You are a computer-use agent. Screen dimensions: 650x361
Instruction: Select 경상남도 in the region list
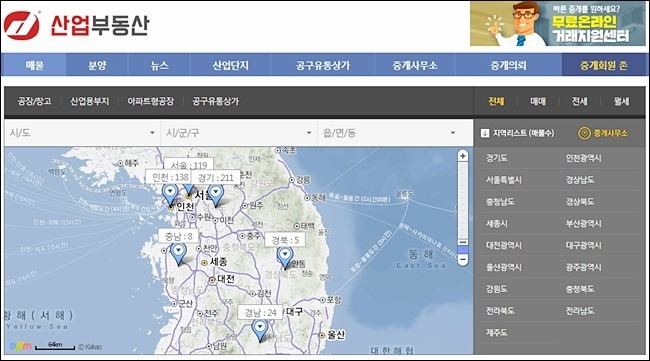(x=580, y=180)
